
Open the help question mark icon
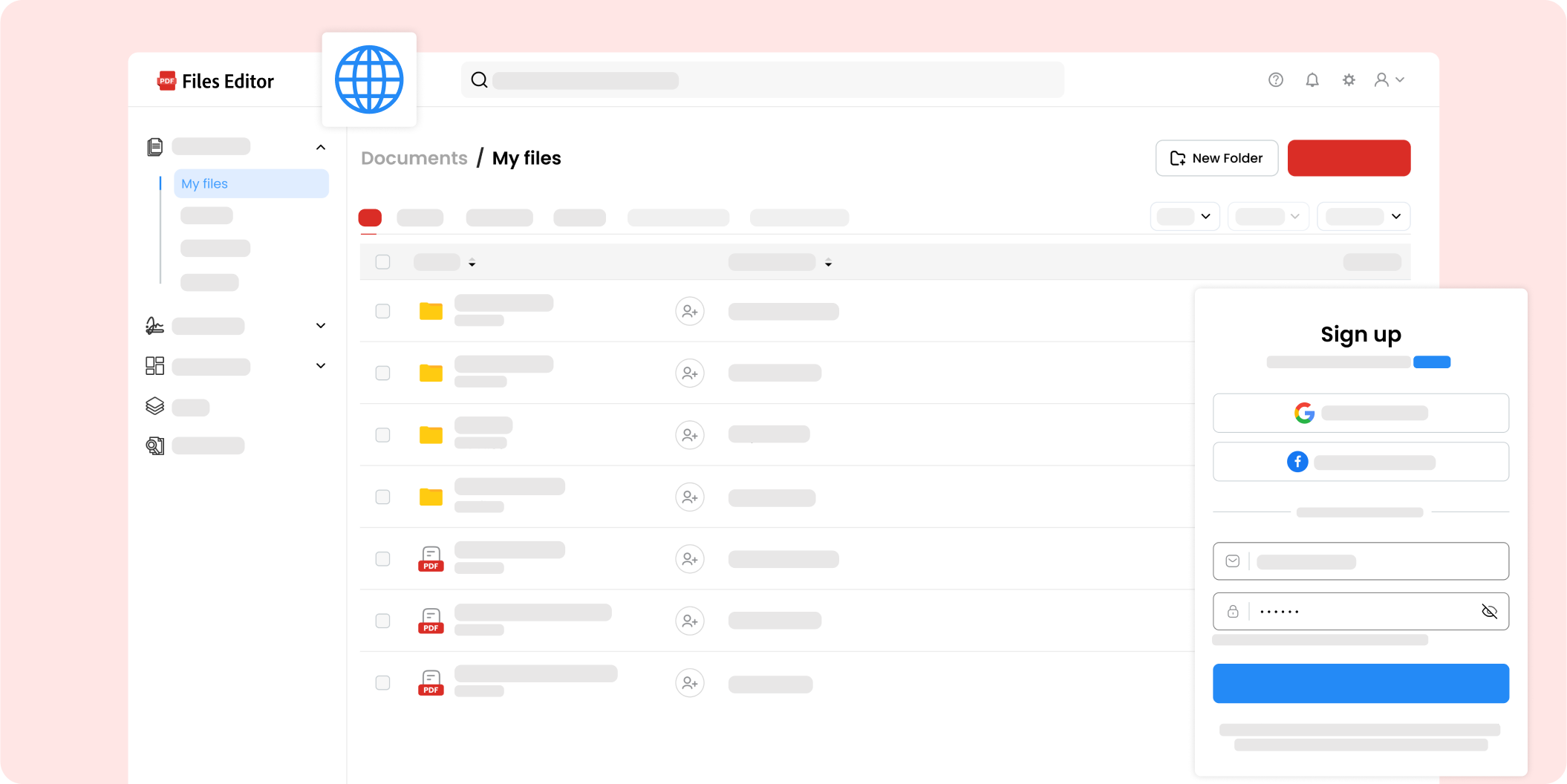[x=1275, y=79]
